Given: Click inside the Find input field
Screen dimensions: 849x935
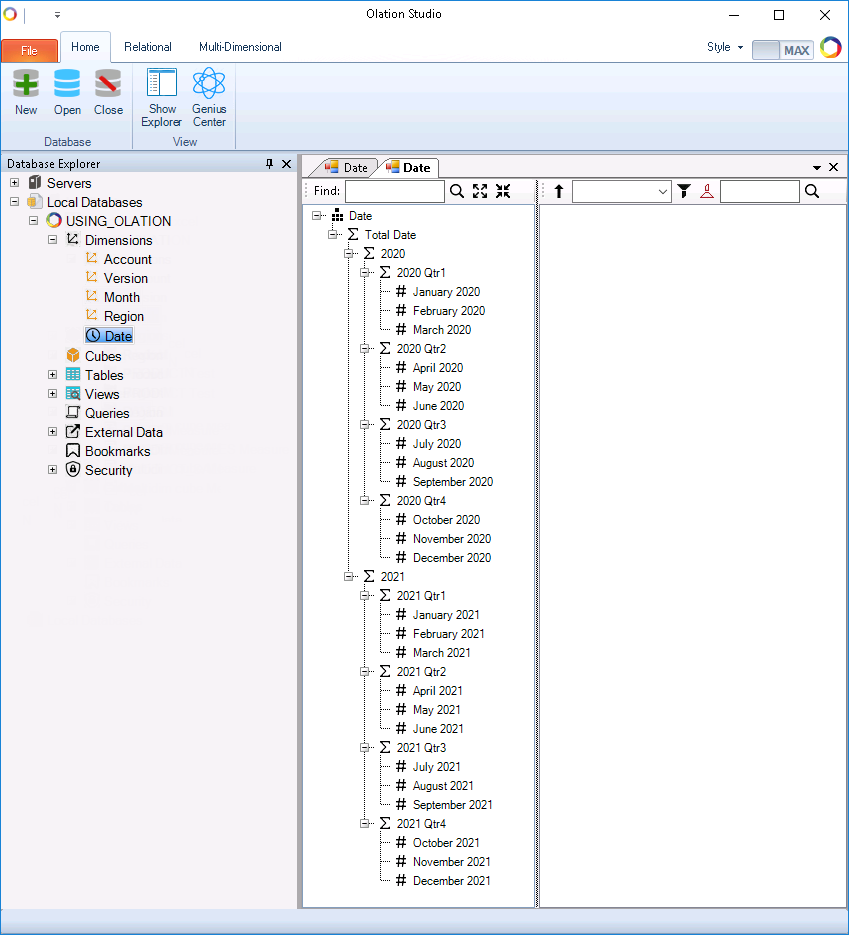Looking at the screenshot, I should tap(395, 191).
